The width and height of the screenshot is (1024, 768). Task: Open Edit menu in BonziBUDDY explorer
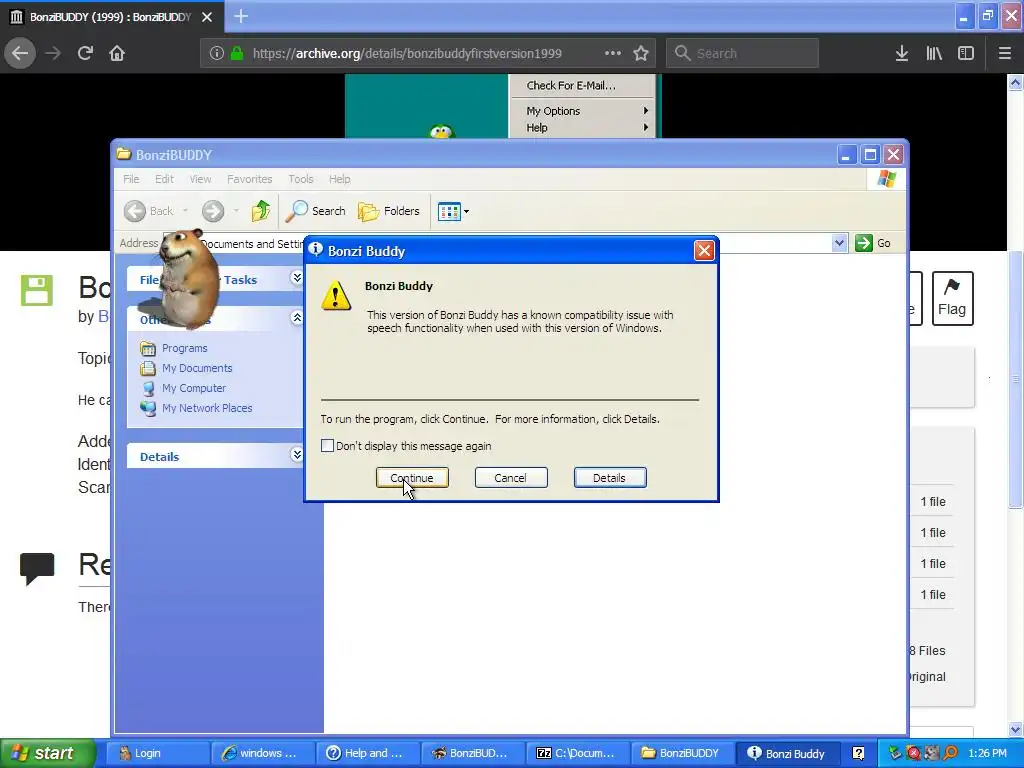(x=164, y=179)
